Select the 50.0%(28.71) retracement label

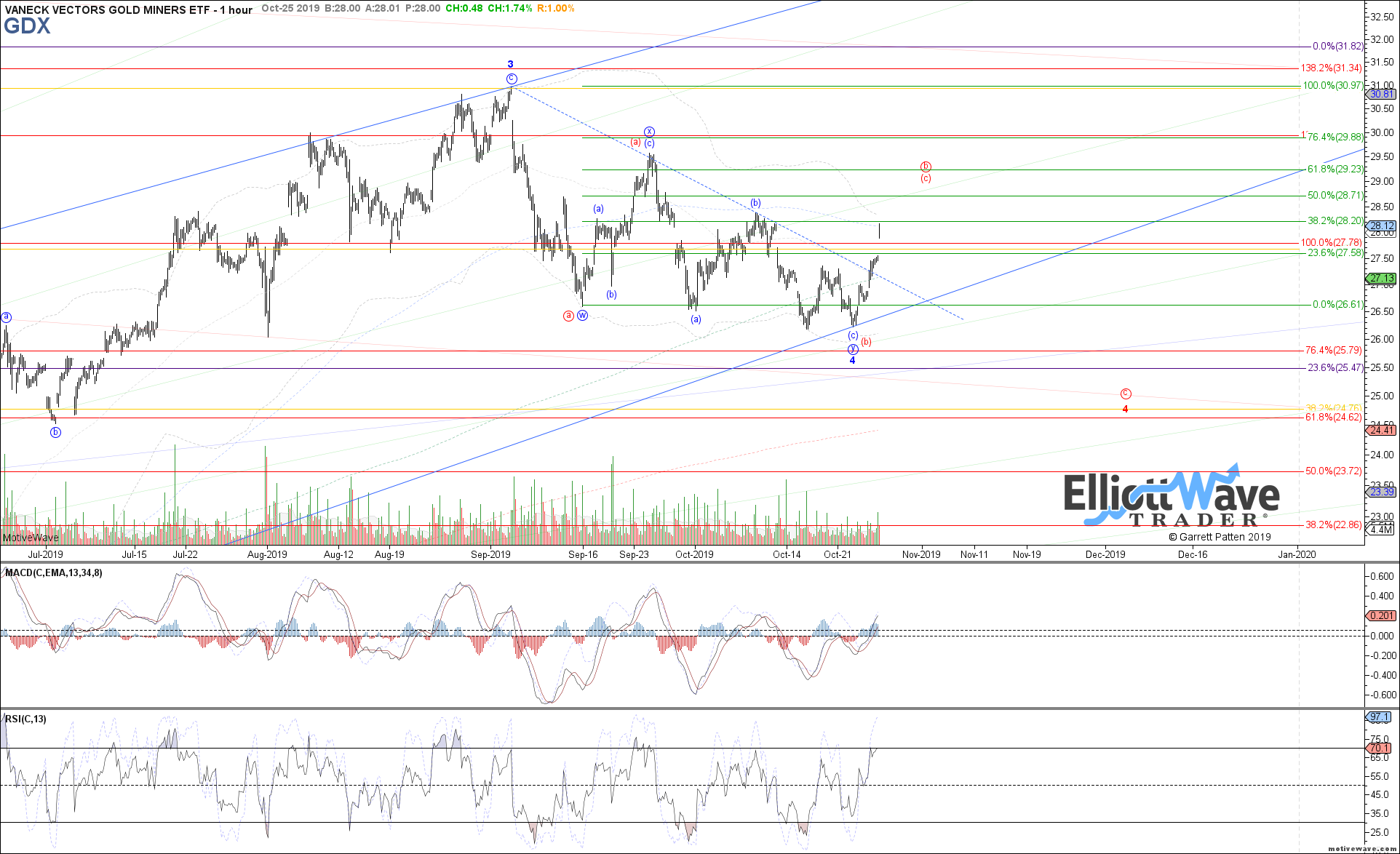(x=1335, y=195)
